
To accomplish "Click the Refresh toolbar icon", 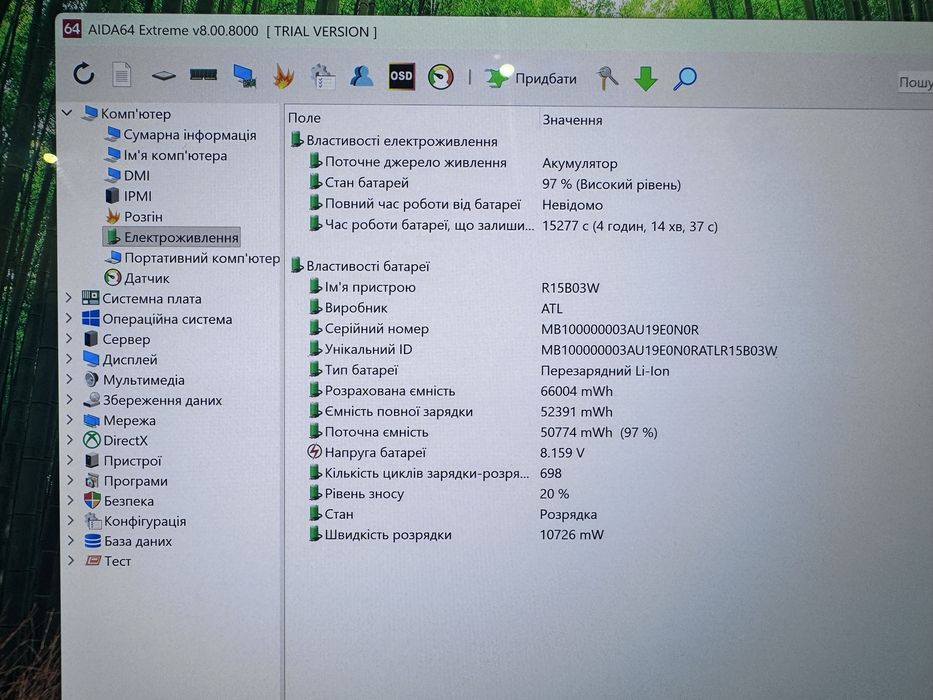I will pos(84,74).
